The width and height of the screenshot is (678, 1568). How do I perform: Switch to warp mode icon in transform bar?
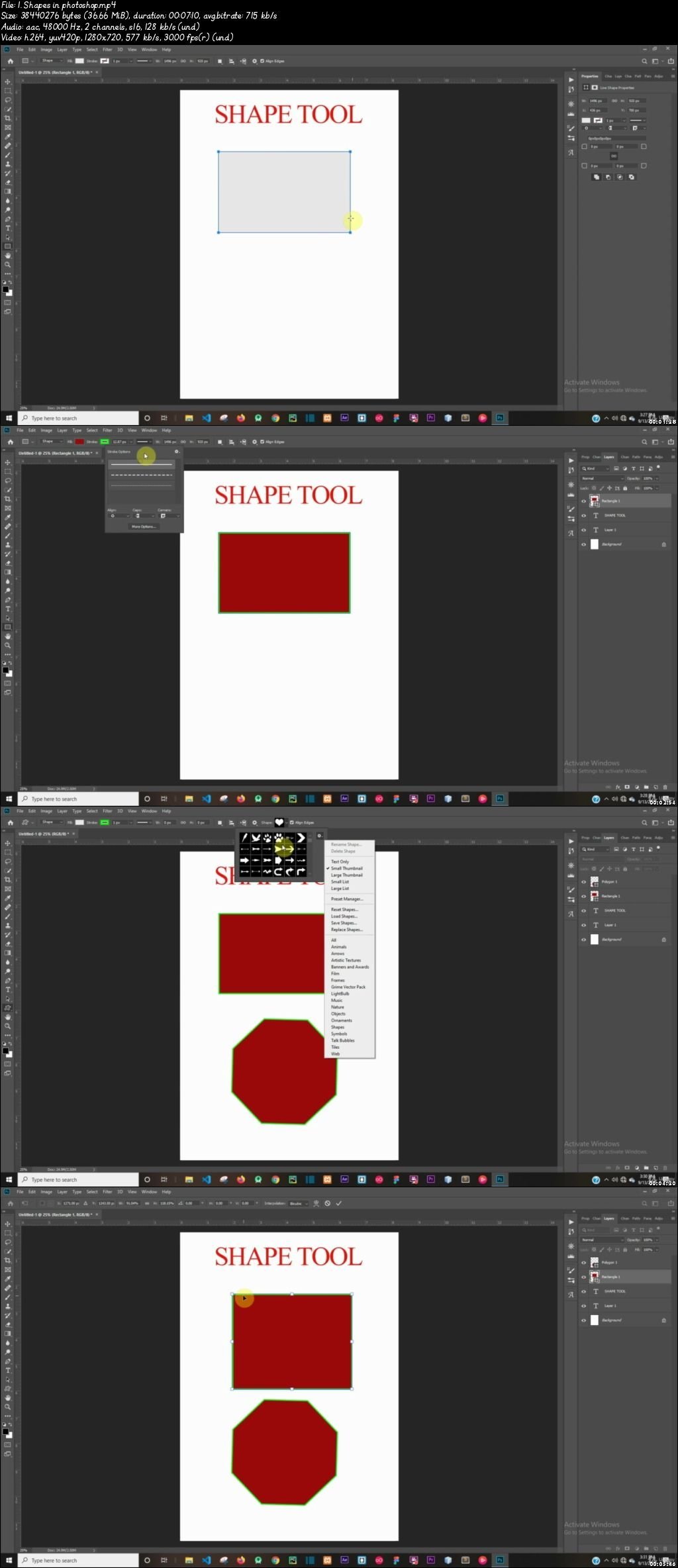click(x=316, y=1203)
